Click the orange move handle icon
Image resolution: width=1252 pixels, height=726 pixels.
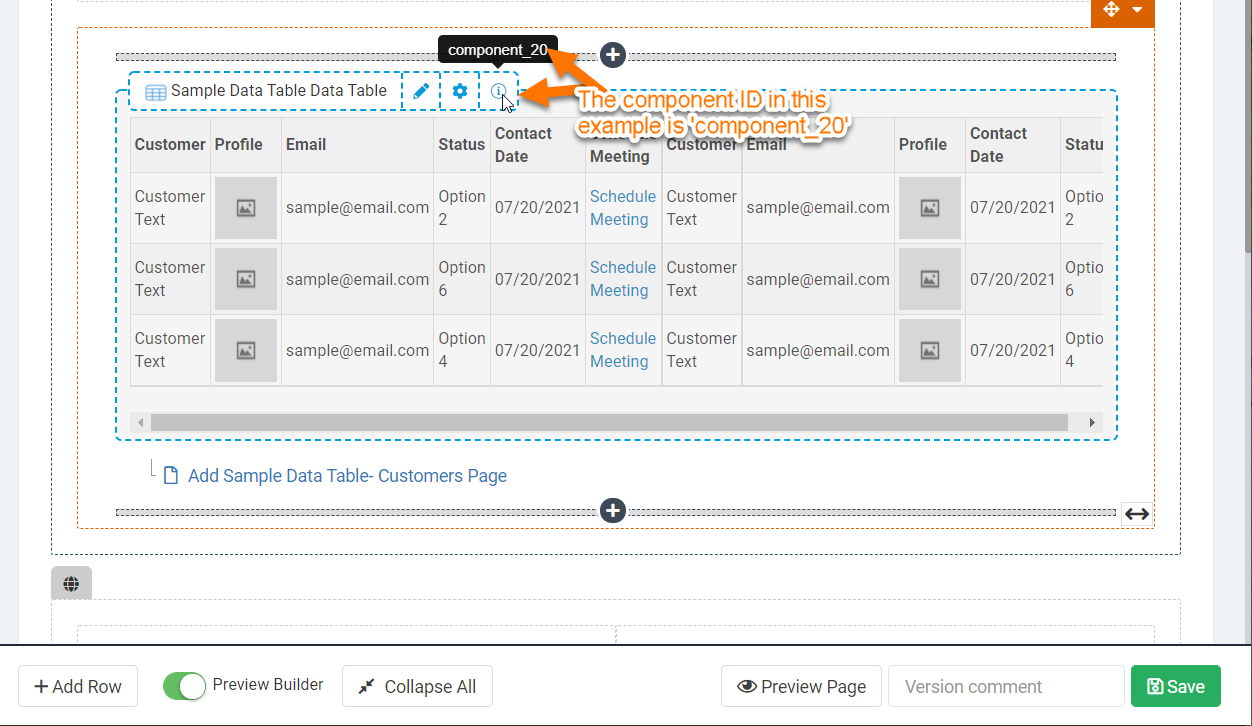[1110, 10]
